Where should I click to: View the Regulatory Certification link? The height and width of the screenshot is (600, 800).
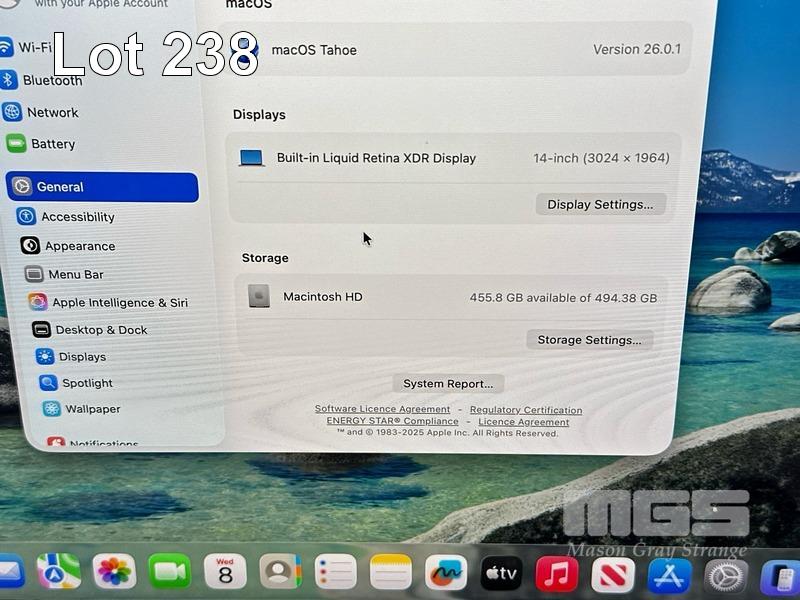pos(525,410)
